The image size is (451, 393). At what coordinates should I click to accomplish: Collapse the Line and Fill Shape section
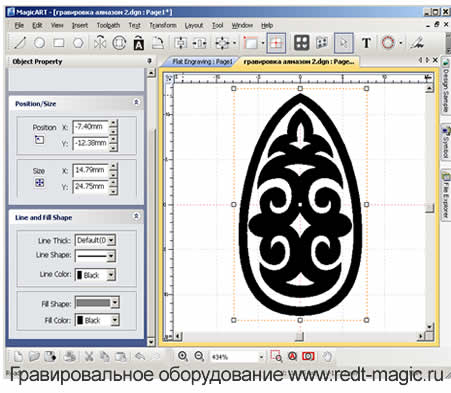click(x=136, y=216)
